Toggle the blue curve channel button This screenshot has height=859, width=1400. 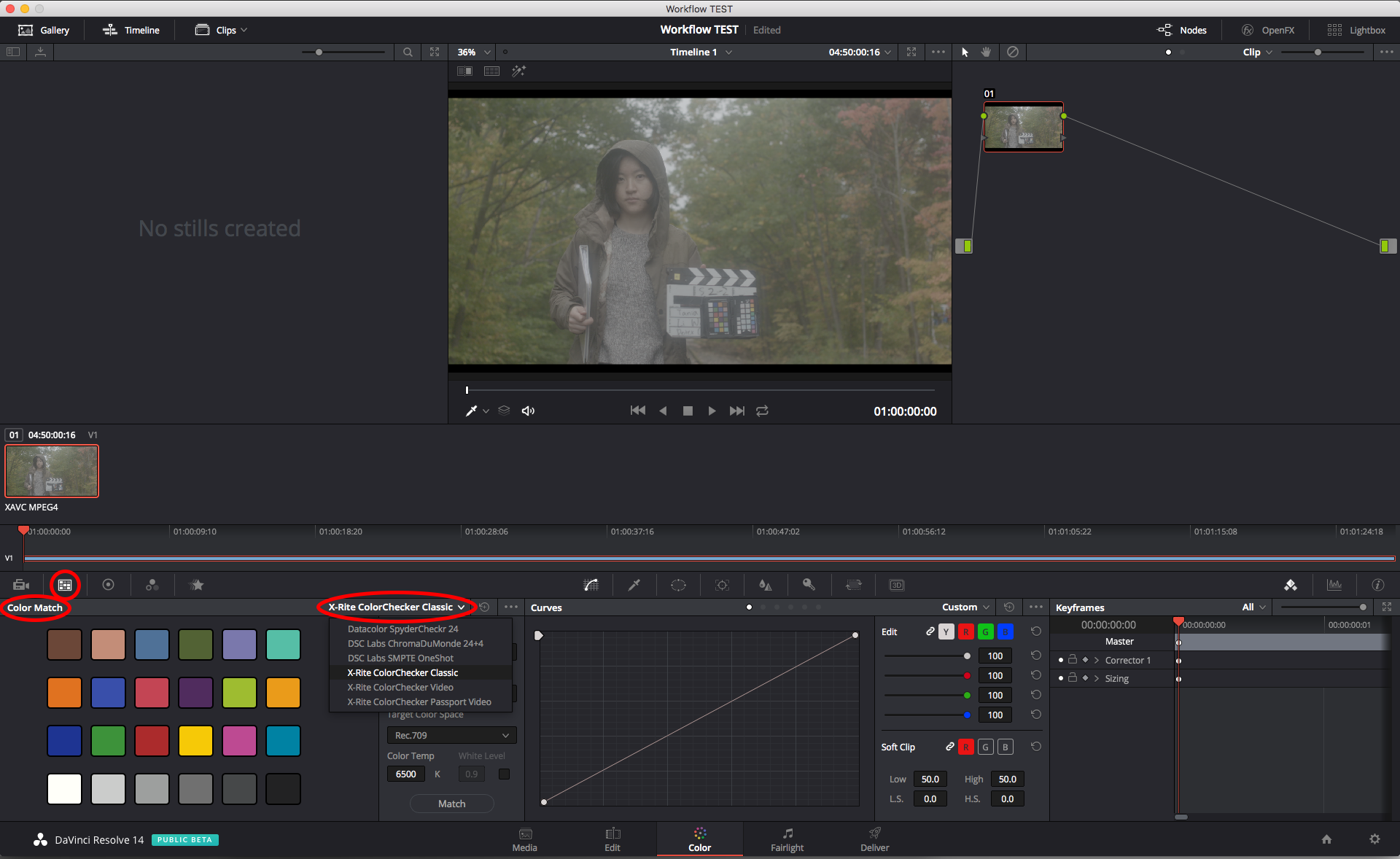click(x=1005, y=631)
